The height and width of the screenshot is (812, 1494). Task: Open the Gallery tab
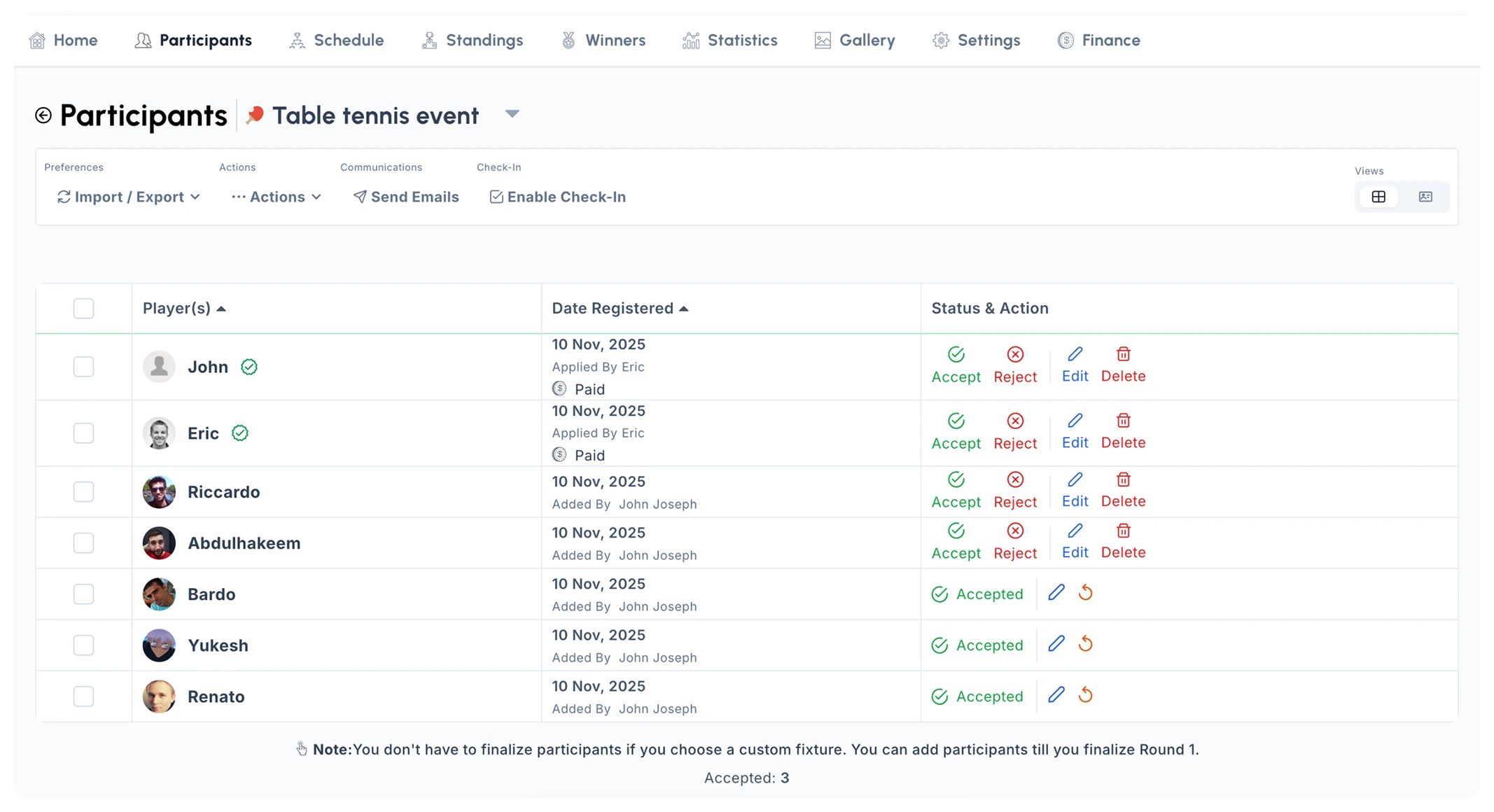point(855,41)
